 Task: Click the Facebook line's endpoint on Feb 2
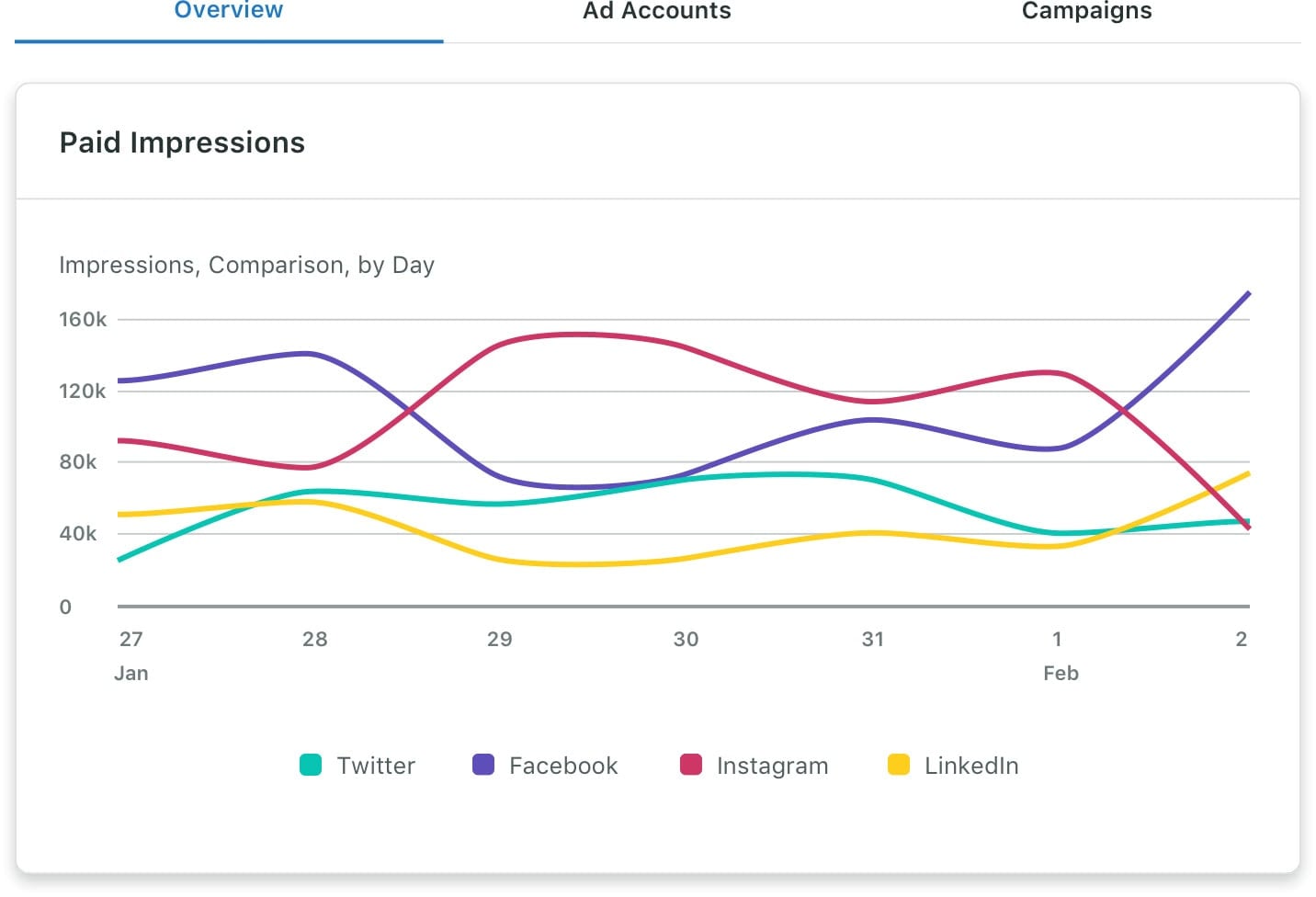[x=1248, y=293]
